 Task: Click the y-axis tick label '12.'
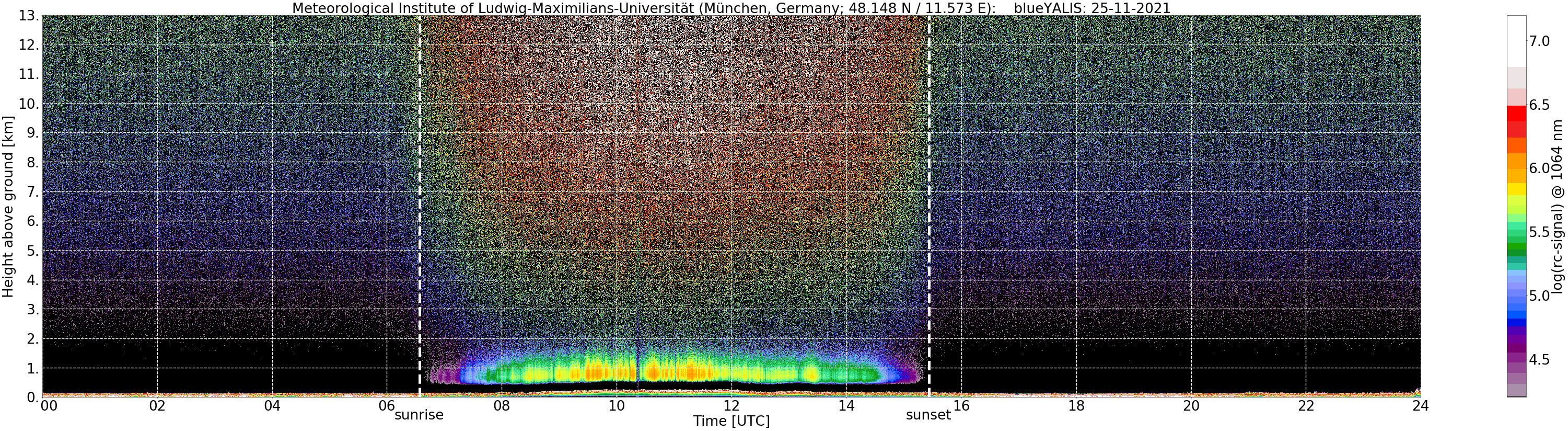[30, 45]
